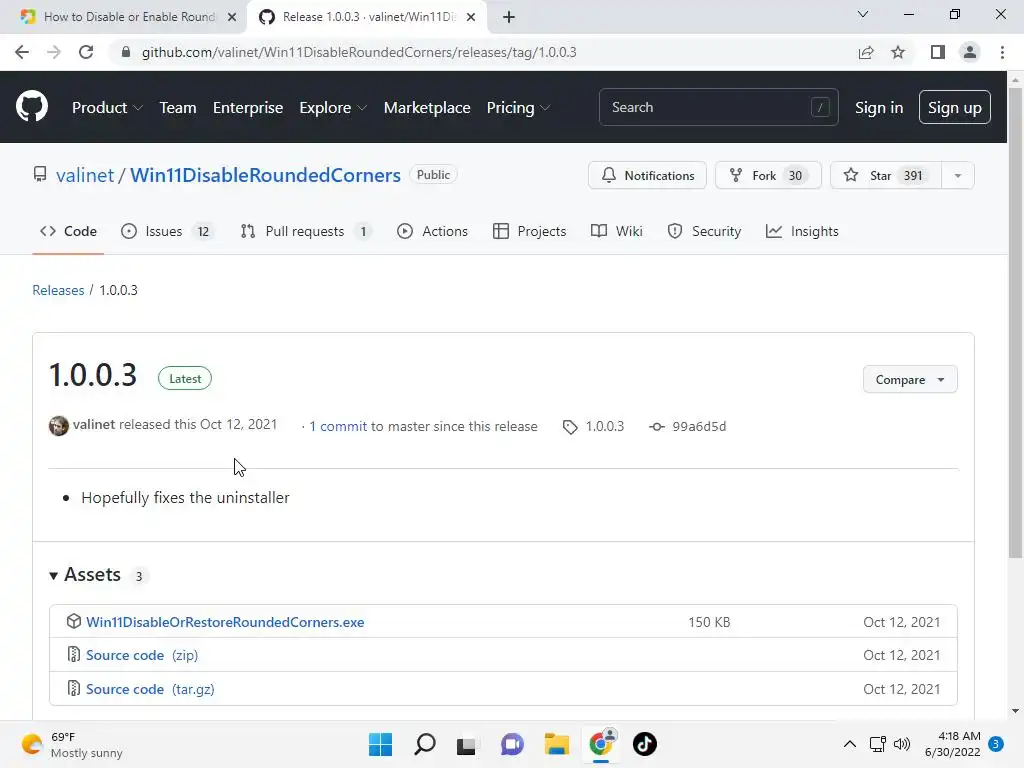Download Win11DisableOrRestoreRoundedCorners.exe

point(225,622)
